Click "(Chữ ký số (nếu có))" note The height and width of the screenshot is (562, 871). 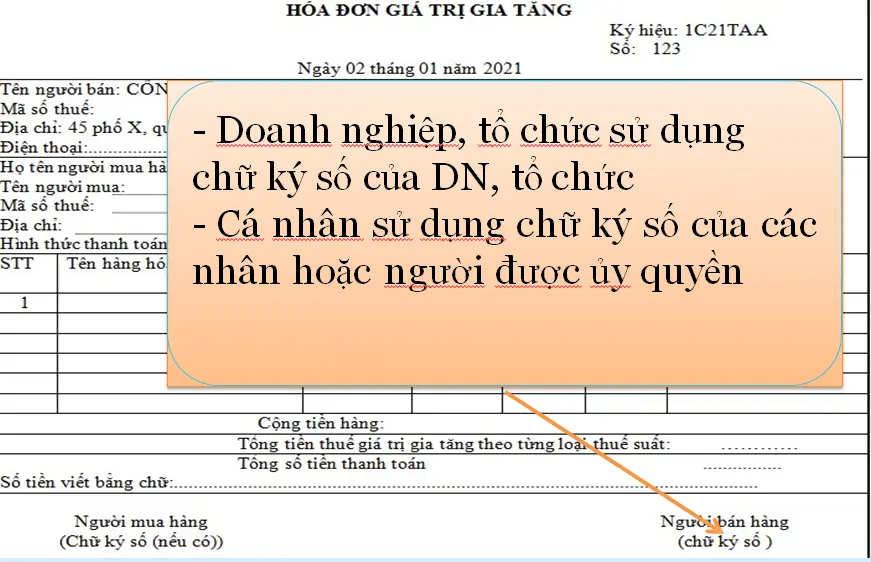coord(141,541)
